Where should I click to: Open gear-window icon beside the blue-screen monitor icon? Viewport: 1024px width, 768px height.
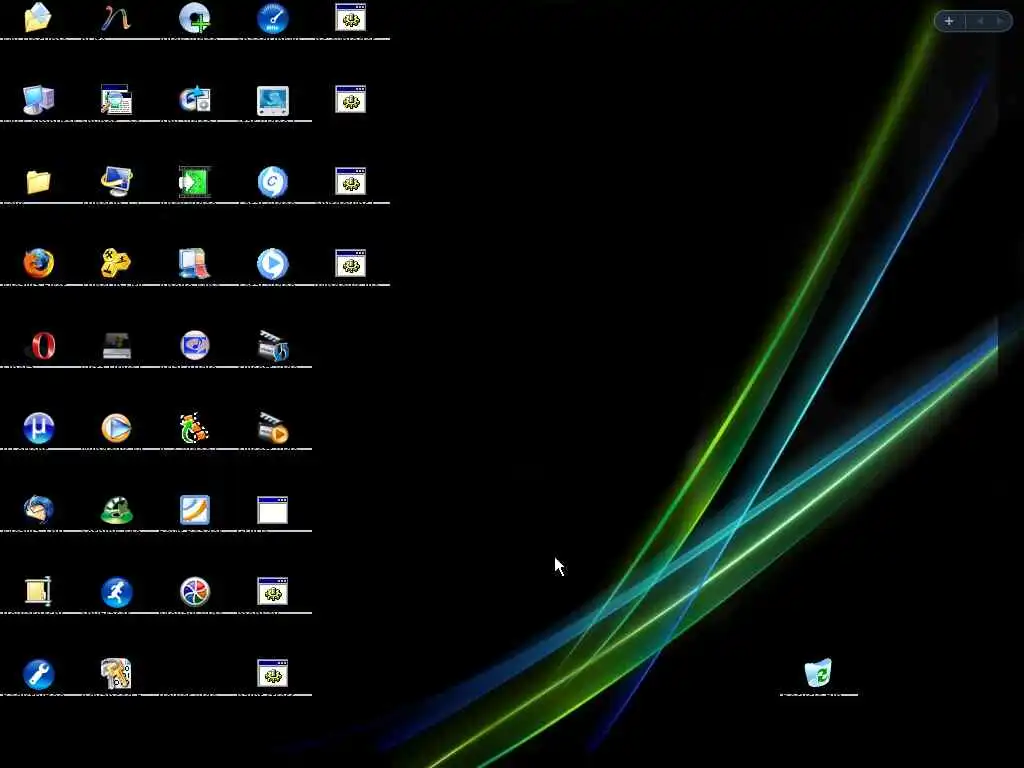tap(351, 99)
